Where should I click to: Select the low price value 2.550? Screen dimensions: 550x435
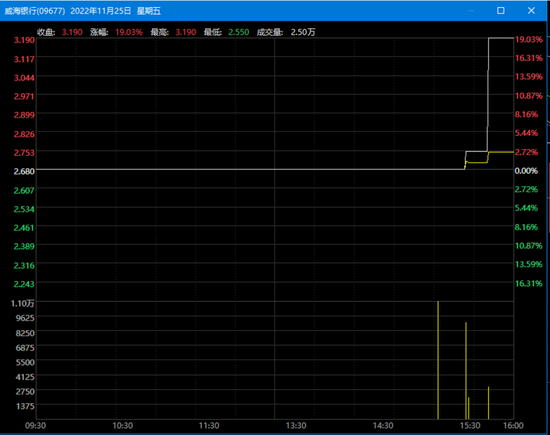[239, 32]
